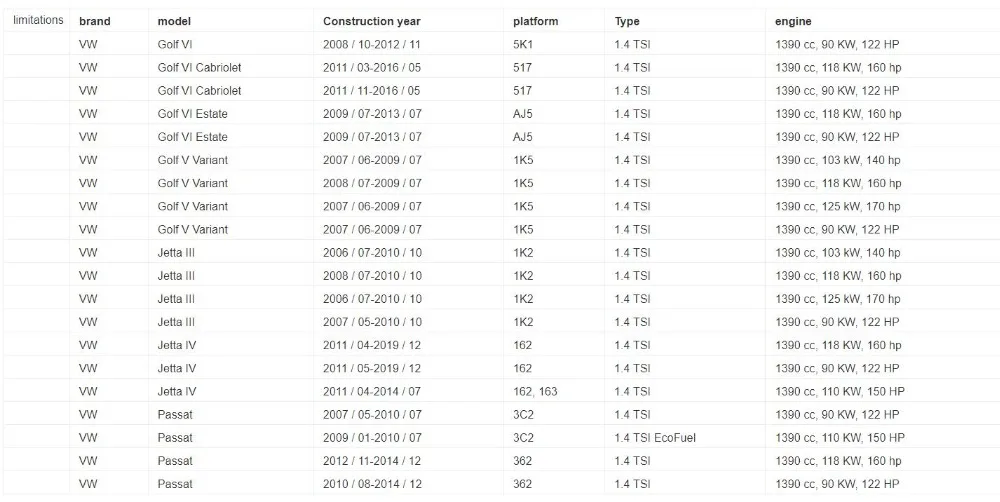Select construction year '2007 / 05-2010 / 10'

pyautogui.click(x=372, y=322)
